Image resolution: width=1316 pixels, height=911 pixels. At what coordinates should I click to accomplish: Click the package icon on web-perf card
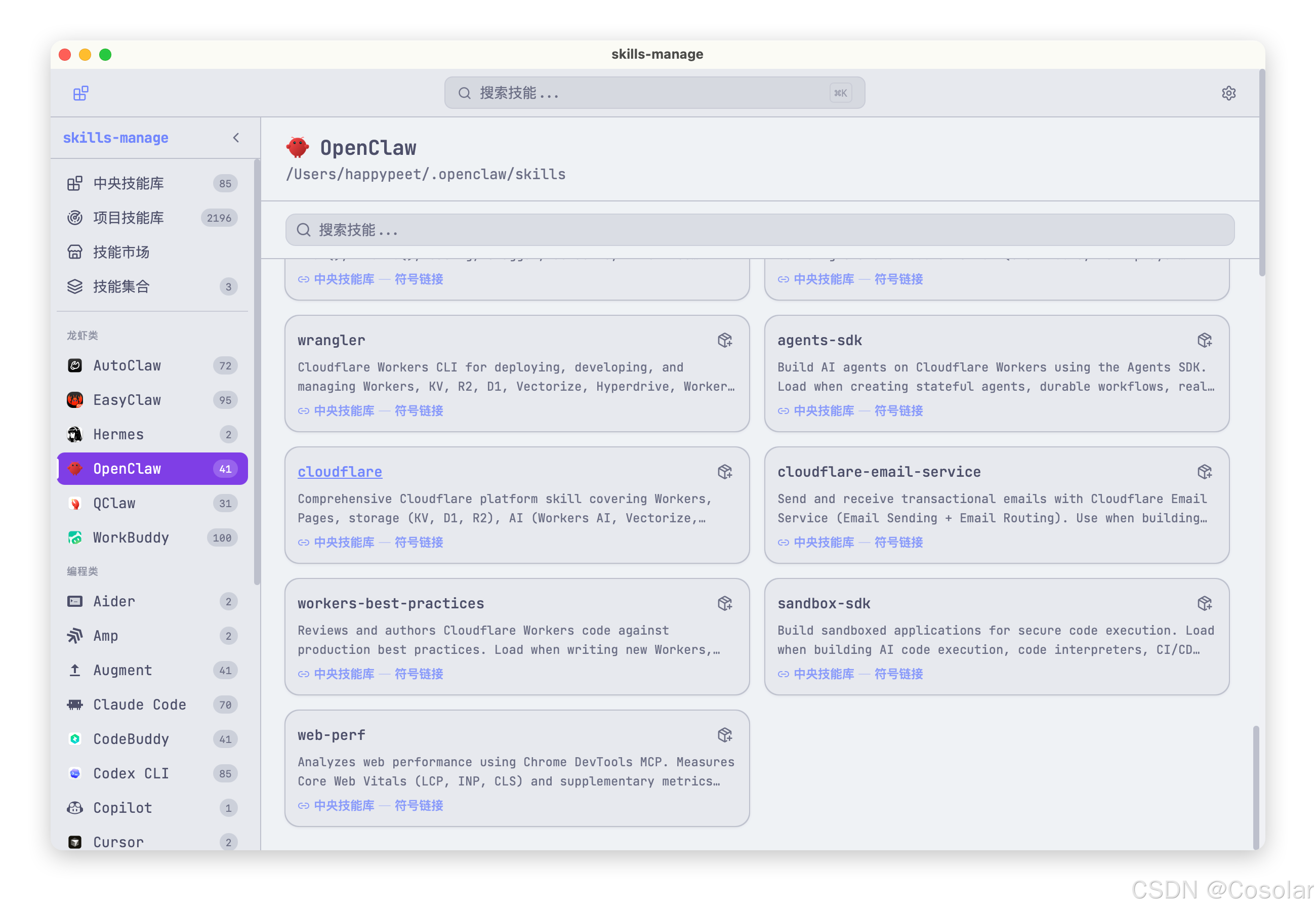click(x=725, y=735)
